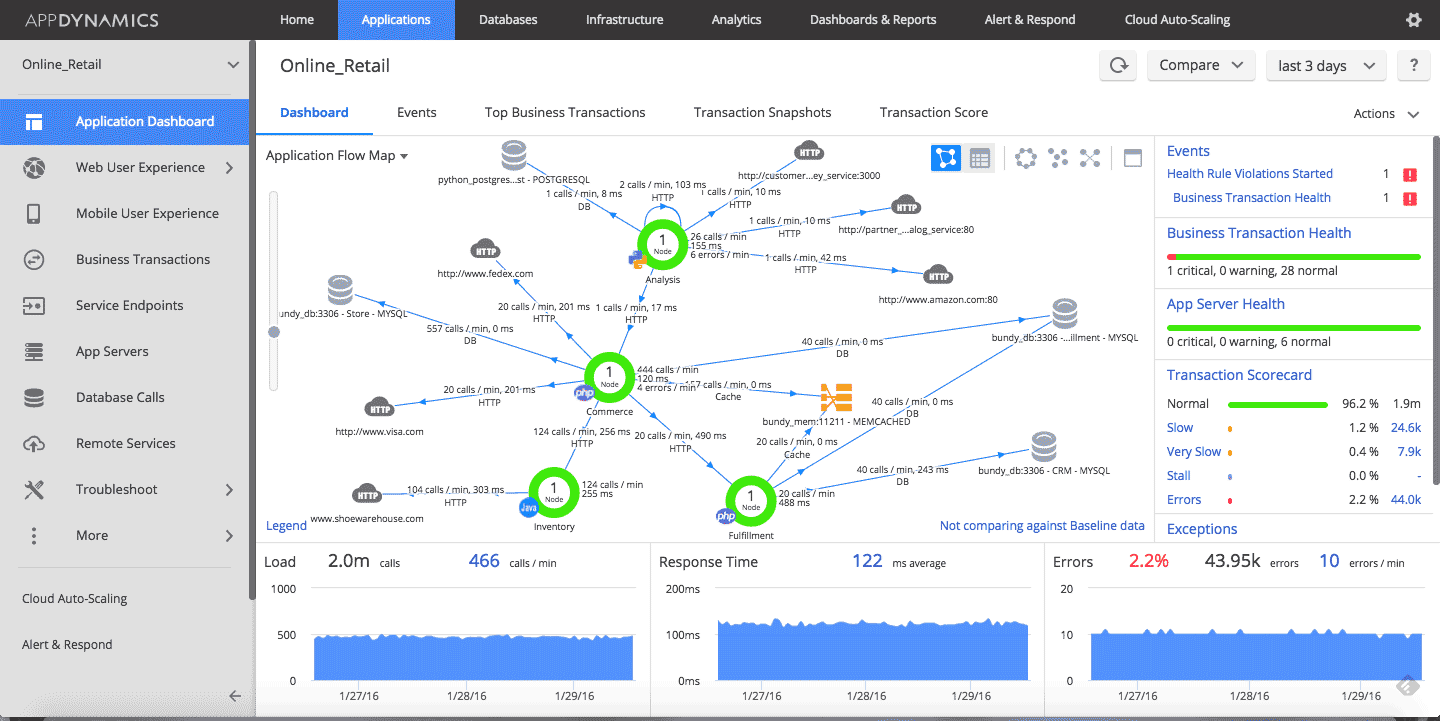This screenshot has width=1440, height=721.
Task: Click the refresh button next to Compare
Action: tap(1119, 66)
